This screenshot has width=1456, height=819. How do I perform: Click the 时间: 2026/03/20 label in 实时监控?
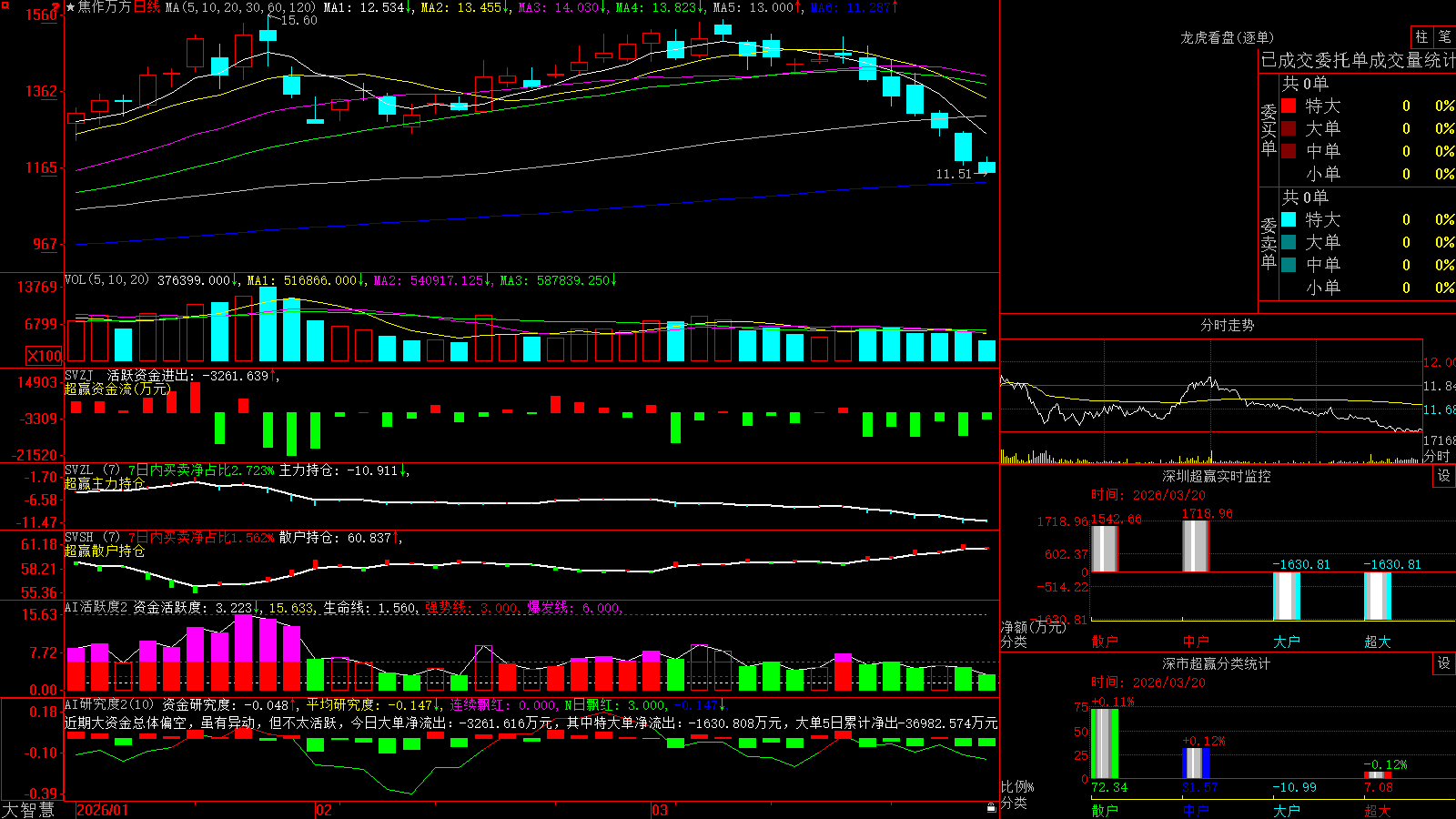coord(1148,495)
